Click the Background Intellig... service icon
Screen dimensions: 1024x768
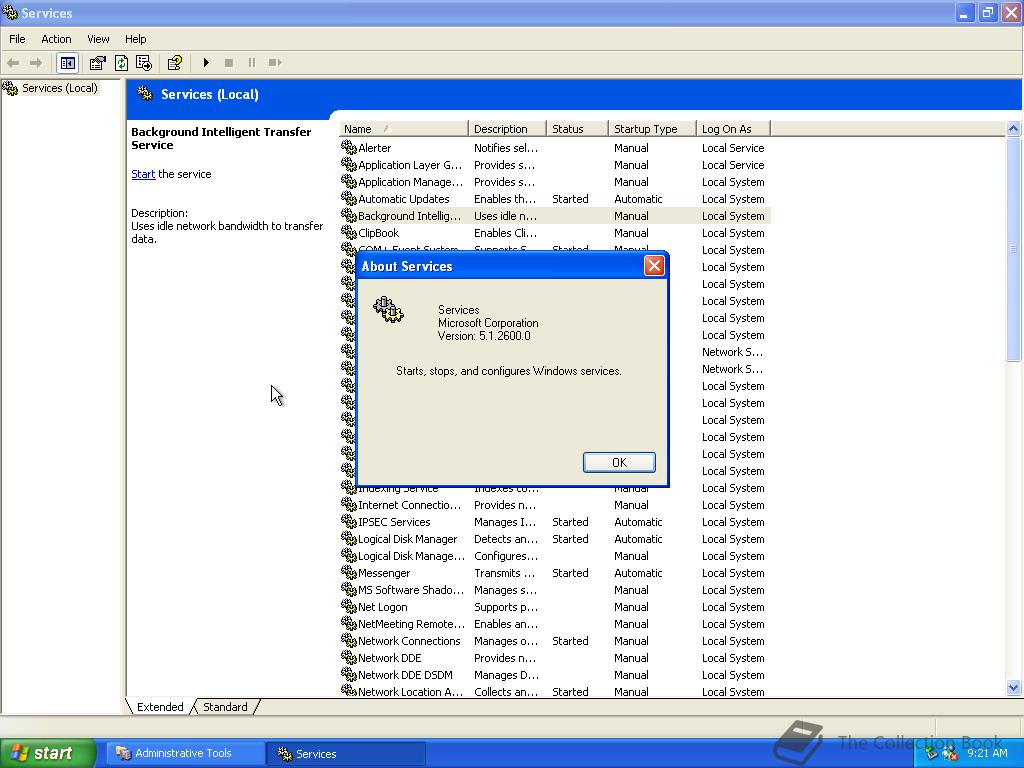[349, 216]
